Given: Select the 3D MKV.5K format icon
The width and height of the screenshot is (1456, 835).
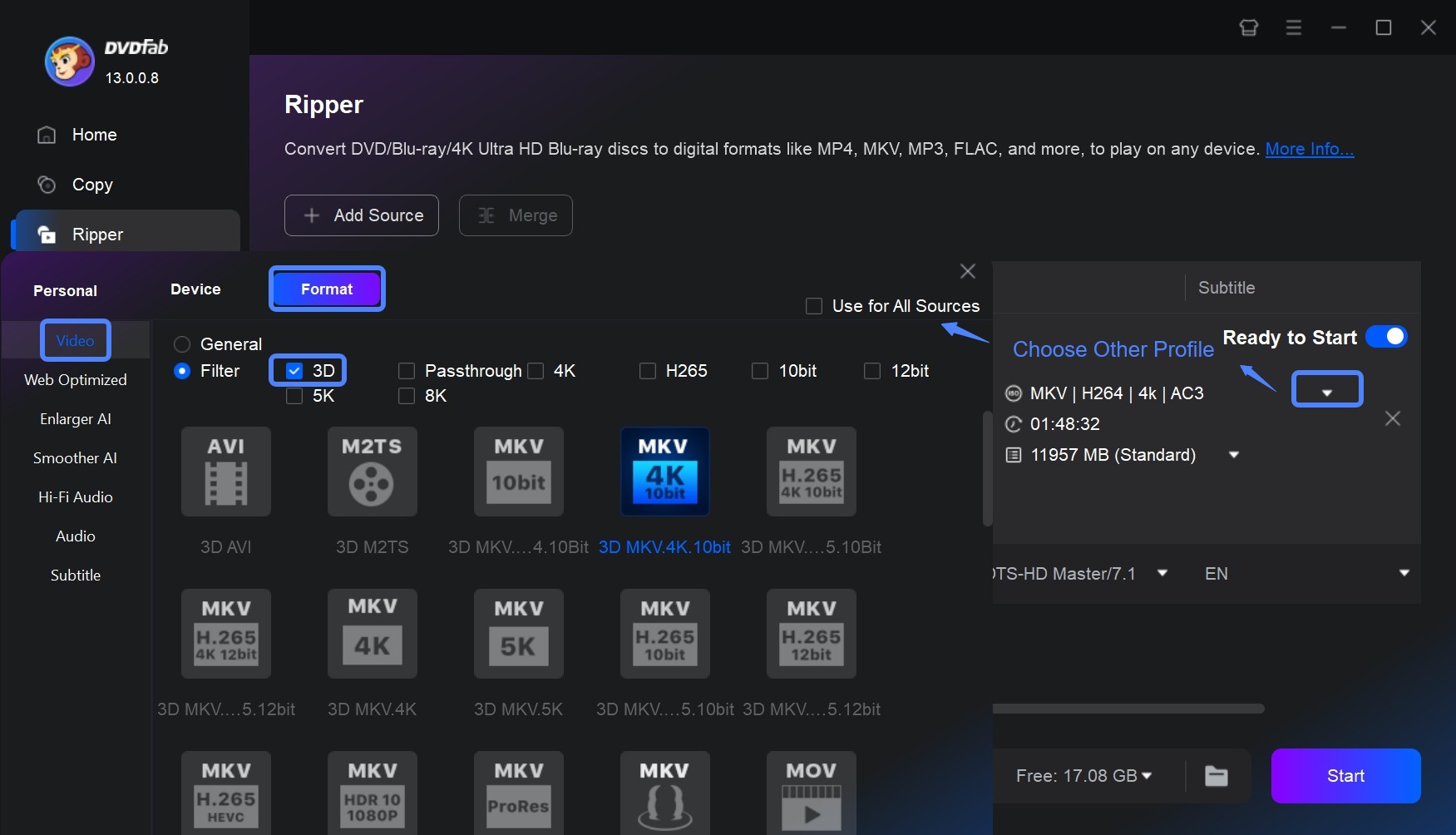Looking at the screenshot, I should pos(518,634).
